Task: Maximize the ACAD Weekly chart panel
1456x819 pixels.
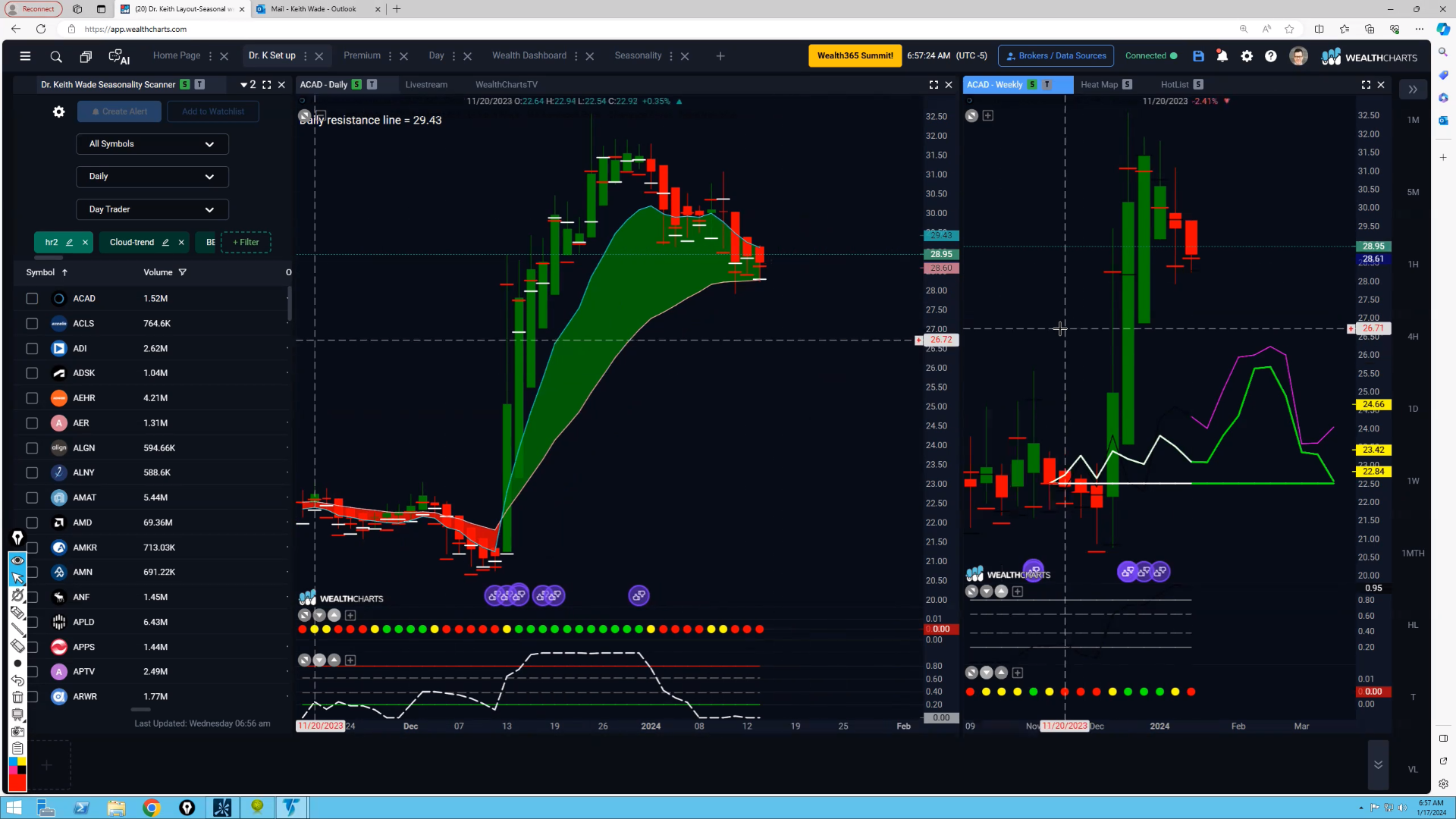Action: 1366,85
